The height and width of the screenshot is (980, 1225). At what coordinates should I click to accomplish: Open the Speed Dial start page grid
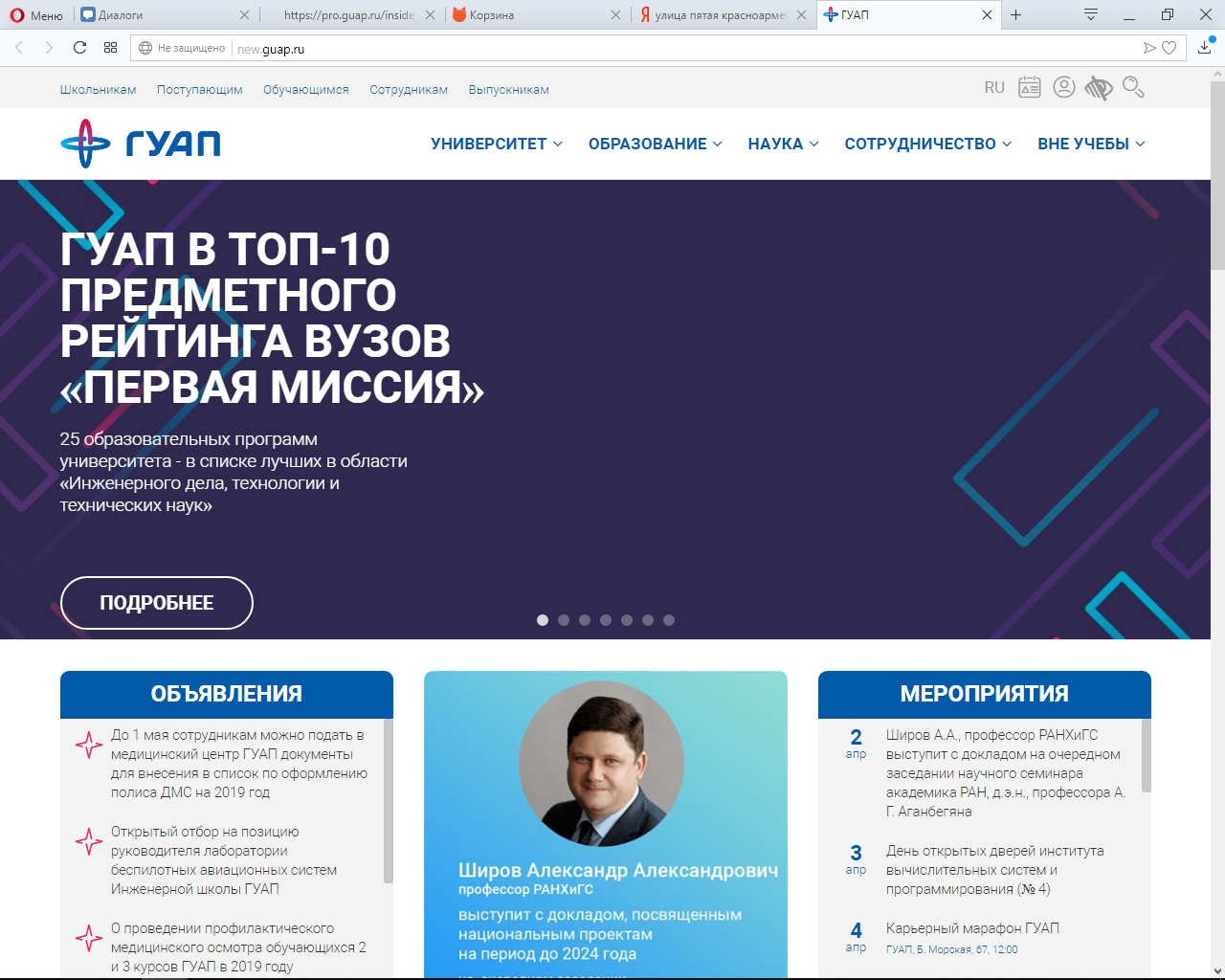point(111,48)
